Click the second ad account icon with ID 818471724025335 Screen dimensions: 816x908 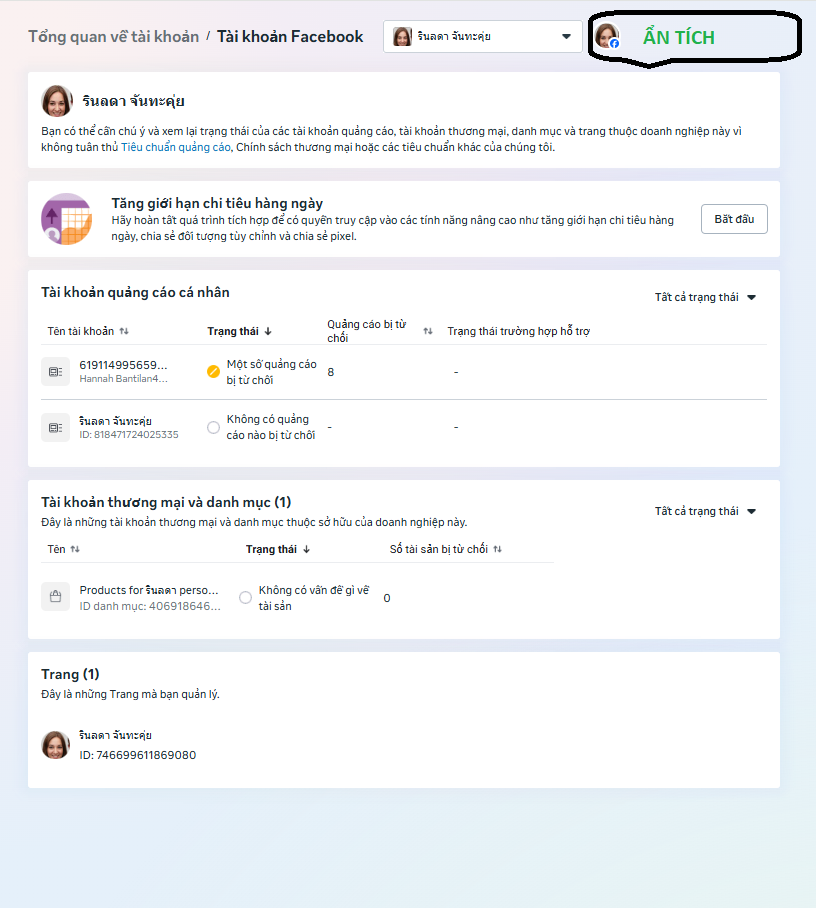(x=56, y=427)
